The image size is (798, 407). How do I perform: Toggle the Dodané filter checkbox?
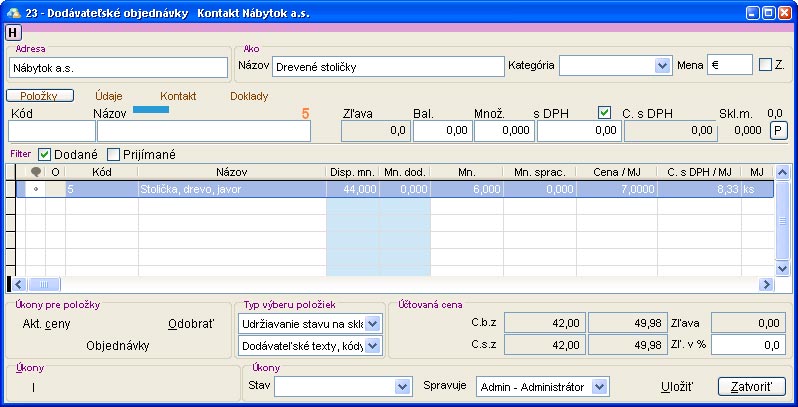pos(44,154)
